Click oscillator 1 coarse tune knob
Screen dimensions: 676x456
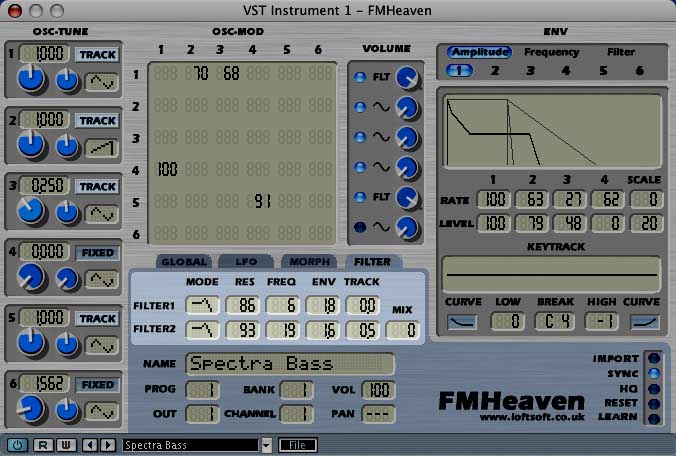click(x=31, y=78)
